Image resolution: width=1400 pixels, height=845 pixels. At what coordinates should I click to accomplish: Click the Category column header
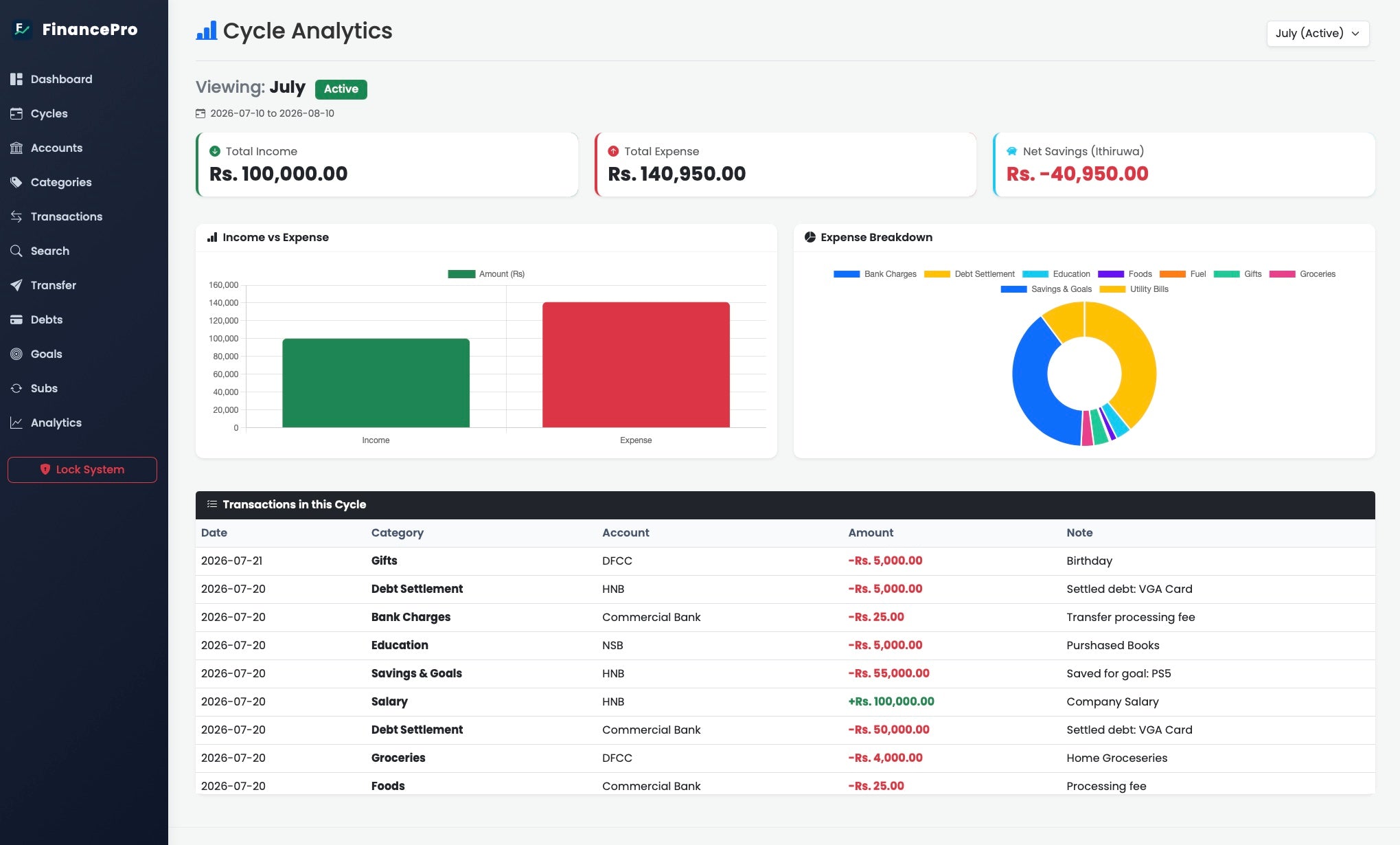coord(397,532)
